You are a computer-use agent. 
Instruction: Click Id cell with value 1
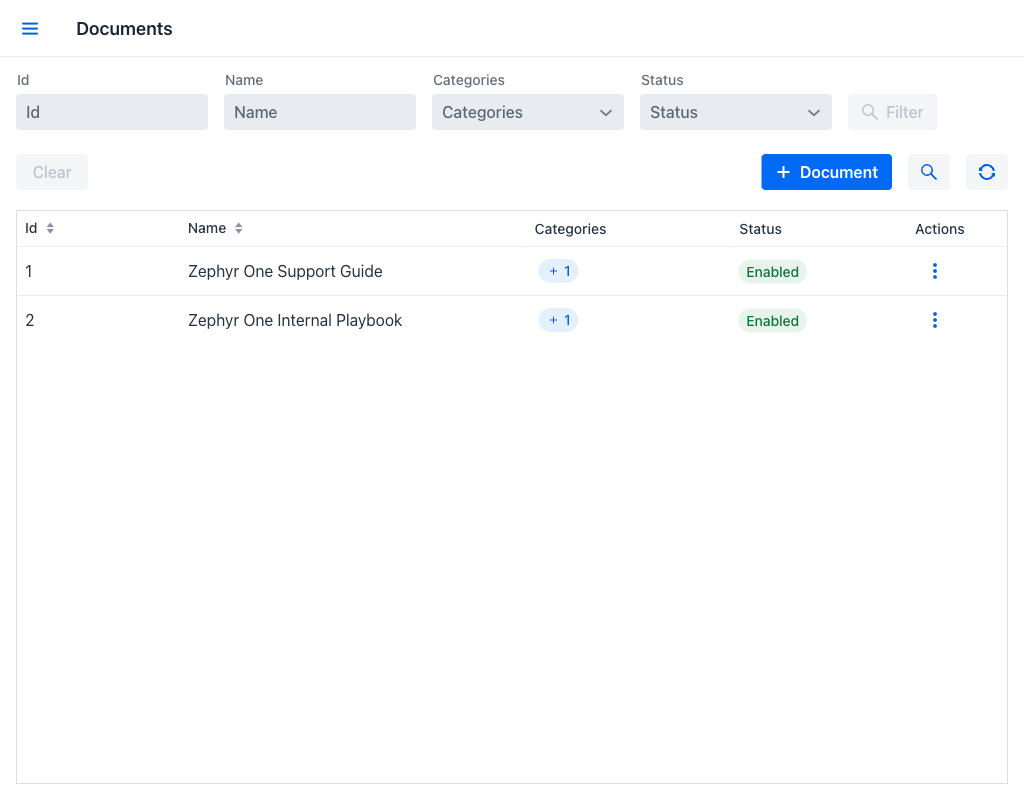(x=29, y=271)
